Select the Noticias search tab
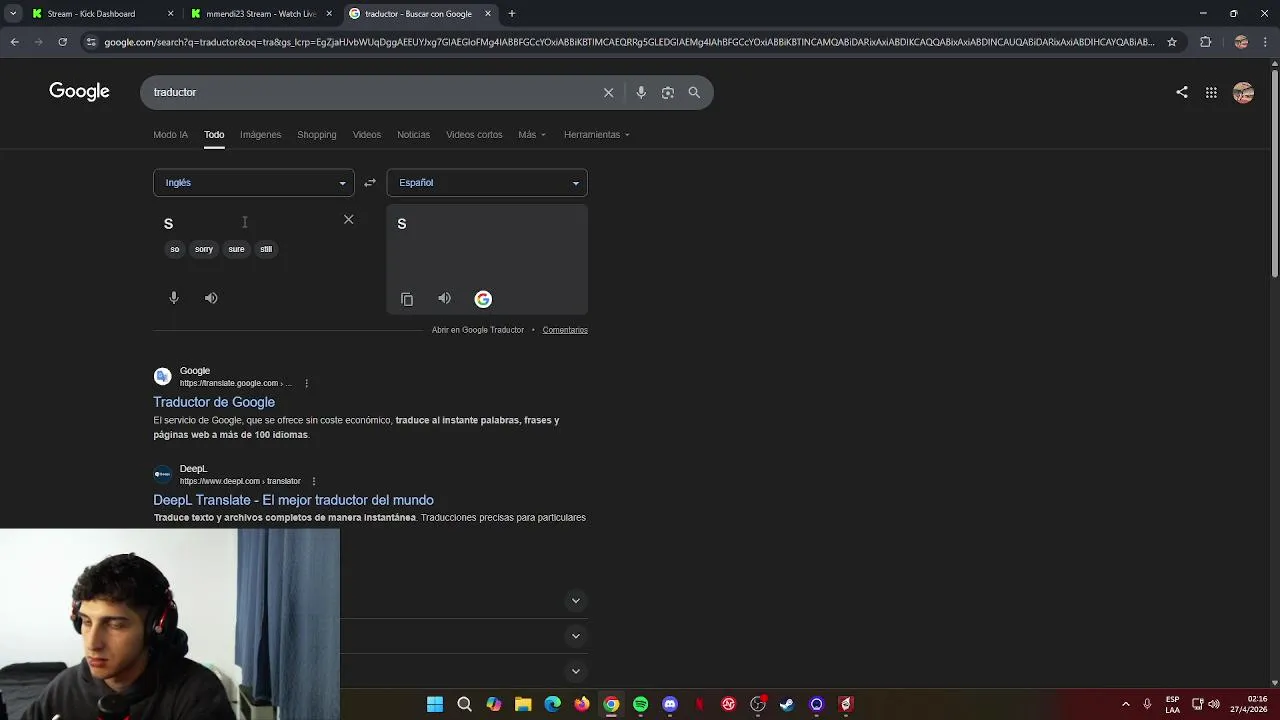This screenshot has height=720, width=1280. [x=413, y=134]
